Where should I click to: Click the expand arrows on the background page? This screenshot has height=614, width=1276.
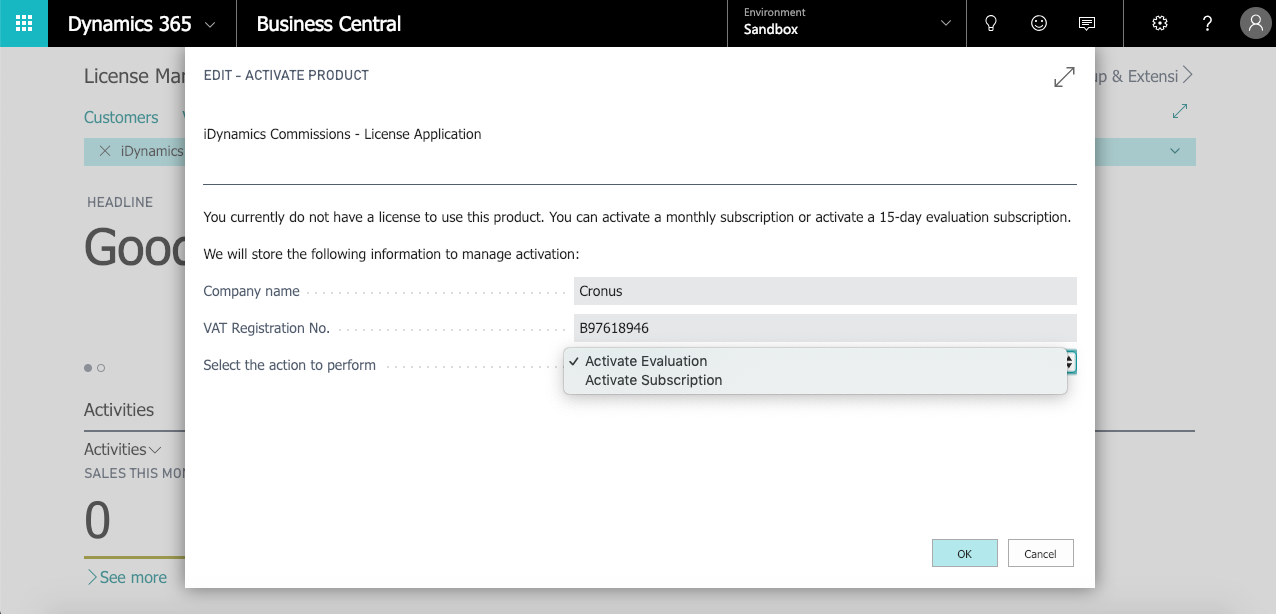[x=1180, y=111]
